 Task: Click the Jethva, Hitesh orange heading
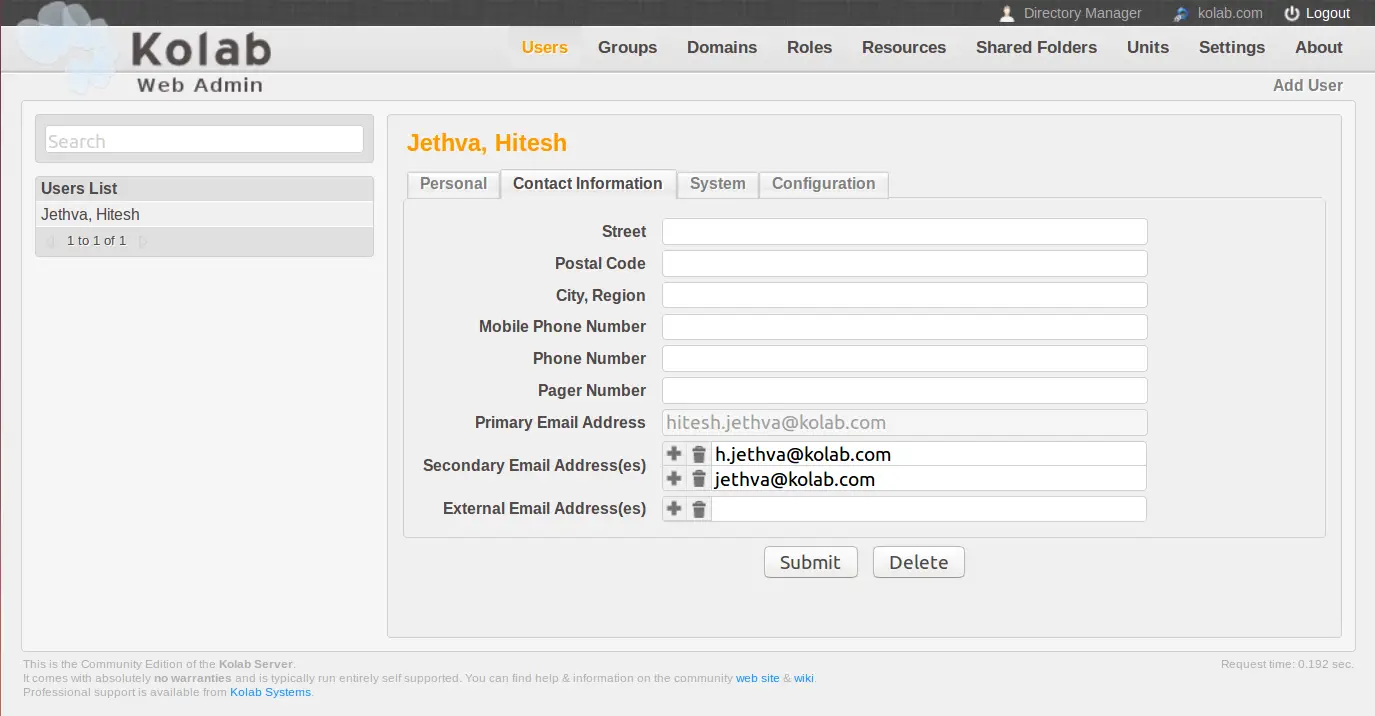click(x=487, y=143)
